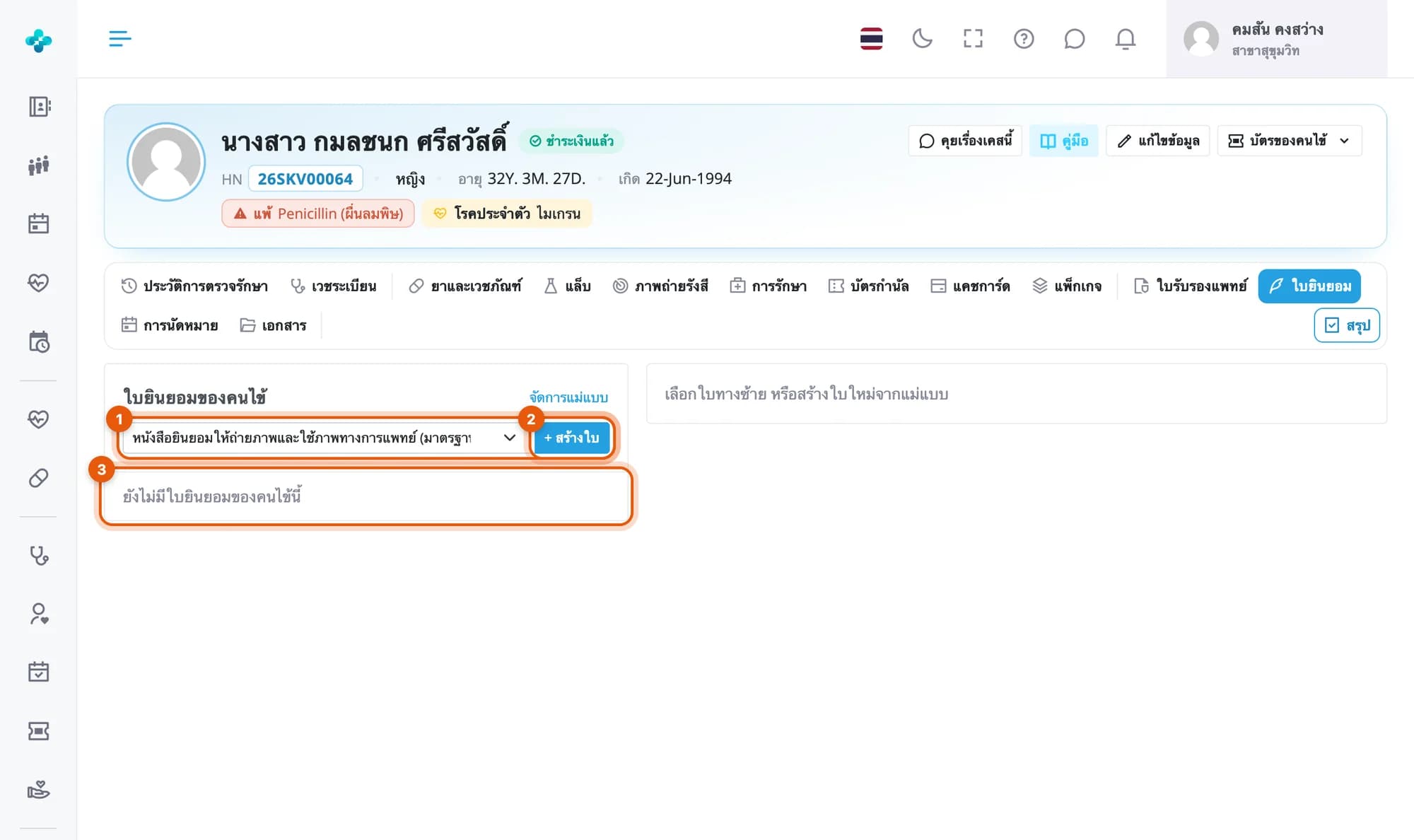Open the hand with heart sidebar icon

tap(38, 789)
